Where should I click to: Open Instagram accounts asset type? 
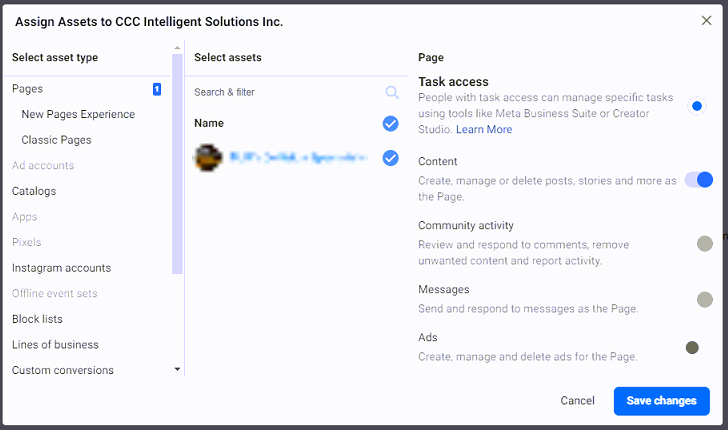pos(61,268)
